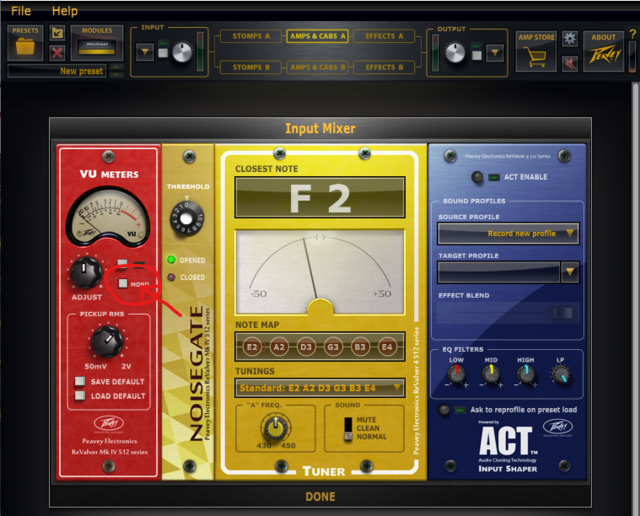This screenshot has width=640, height=516.
Task: Open the Modules rack thumbnail
Action: click(97, 43)
